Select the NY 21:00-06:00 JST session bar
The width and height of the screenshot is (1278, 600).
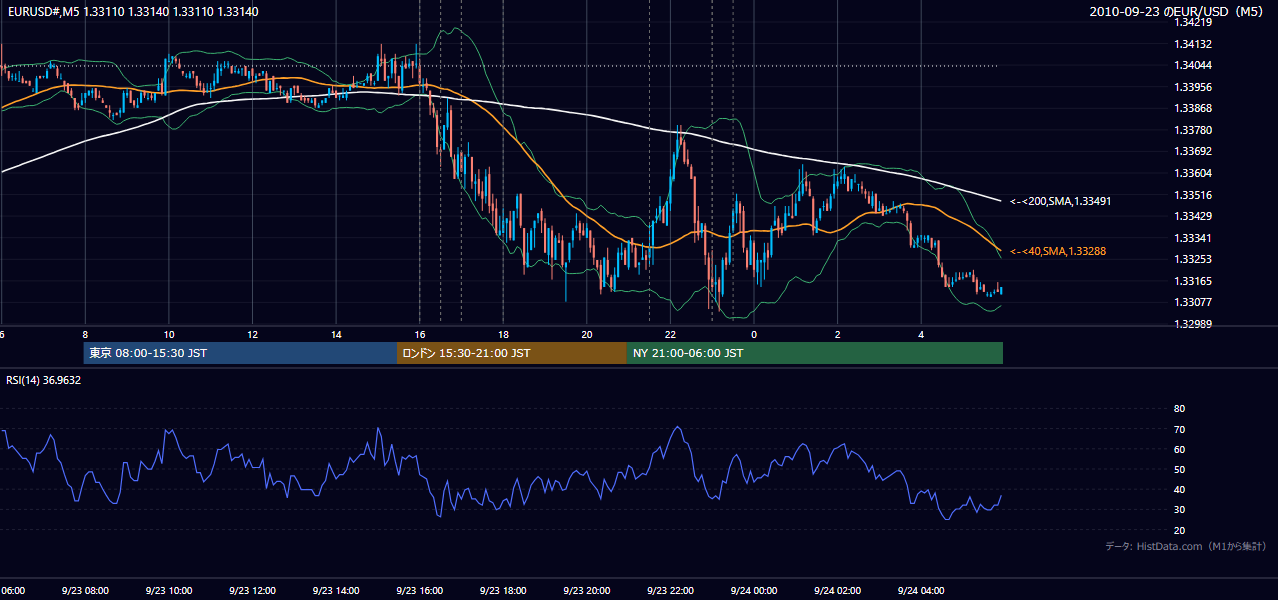[815, 353]
